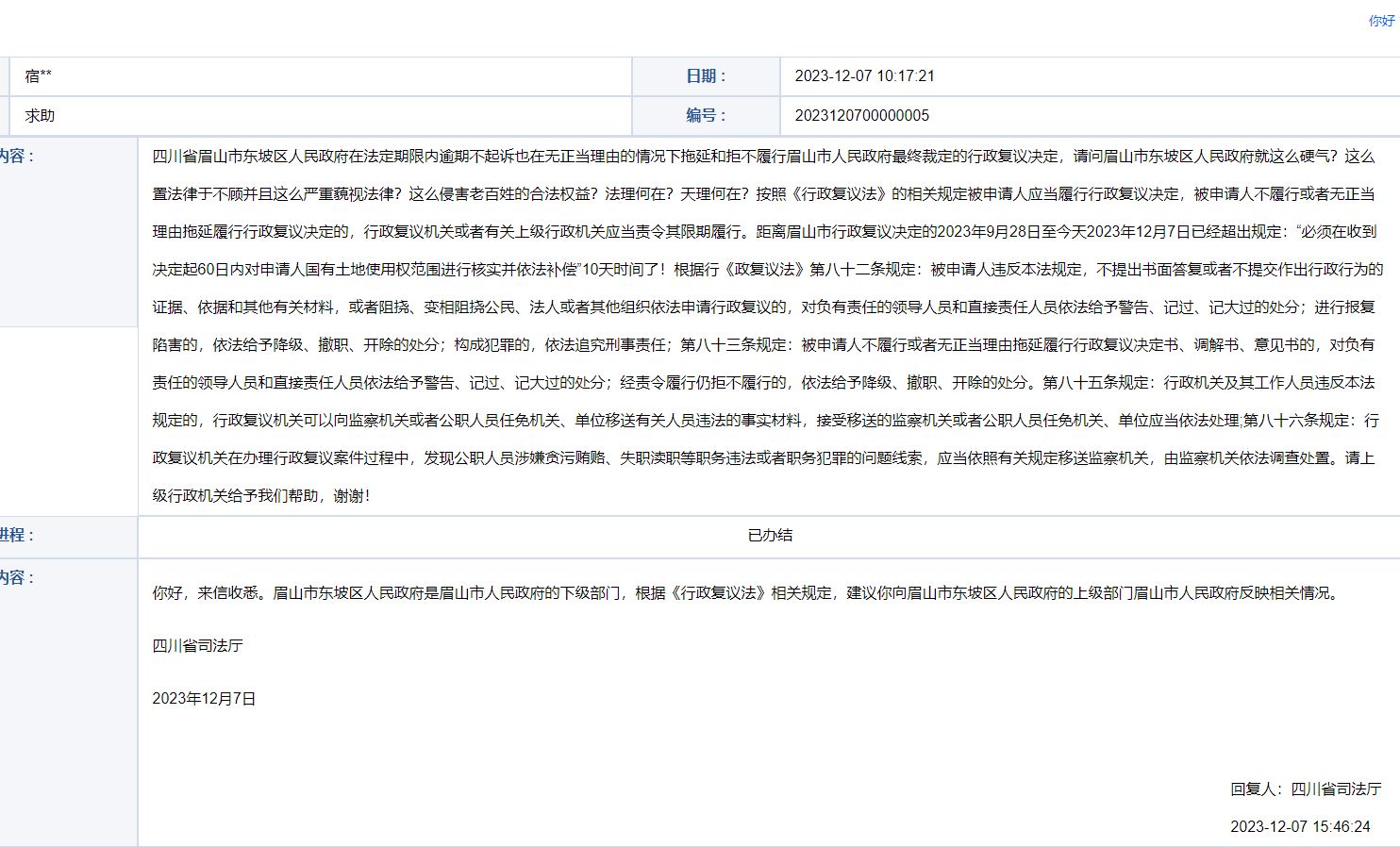1400x847 pixels.
Task: Click the 四川省司法厅 signature in reply body
Action: 198,646
